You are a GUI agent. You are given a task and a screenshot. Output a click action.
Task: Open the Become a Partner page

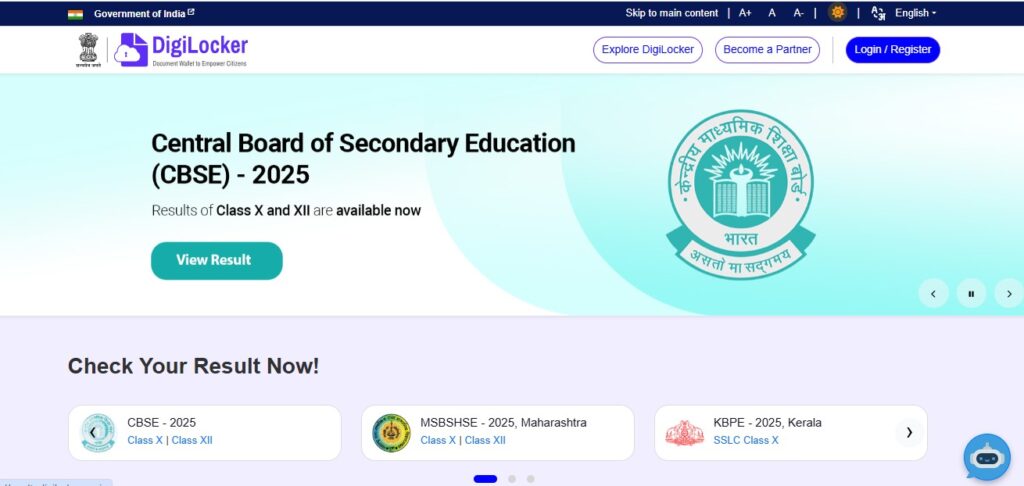click(767, 50)
